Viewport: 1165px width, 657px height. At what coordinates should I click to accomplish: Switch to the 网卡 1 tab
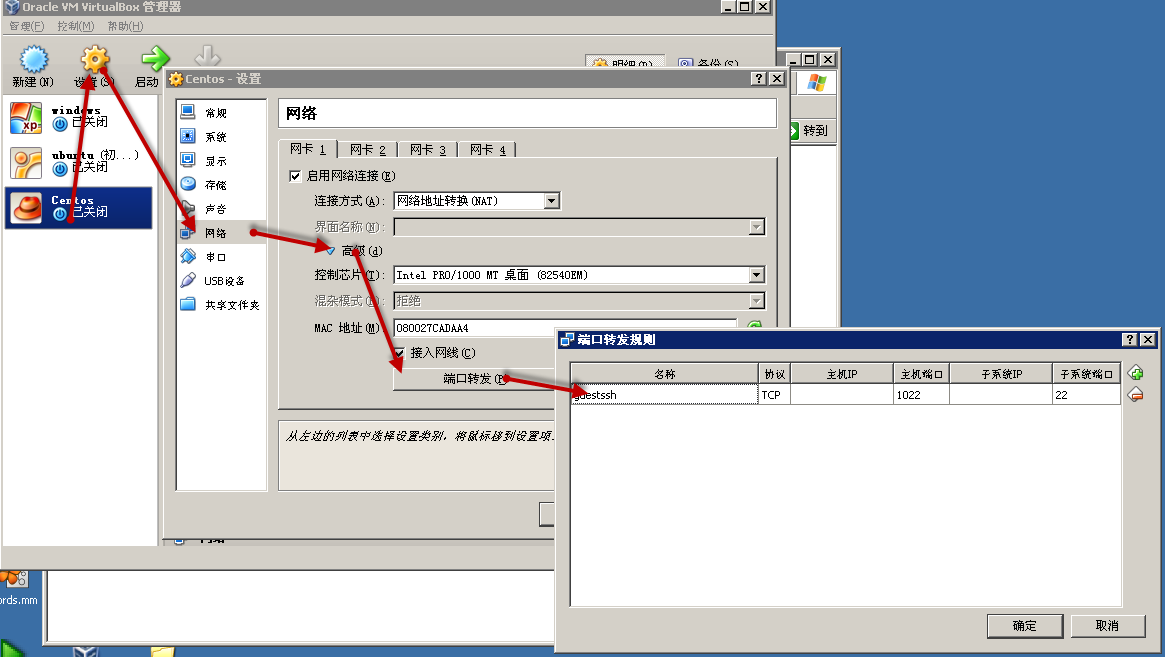click(308, 149)
